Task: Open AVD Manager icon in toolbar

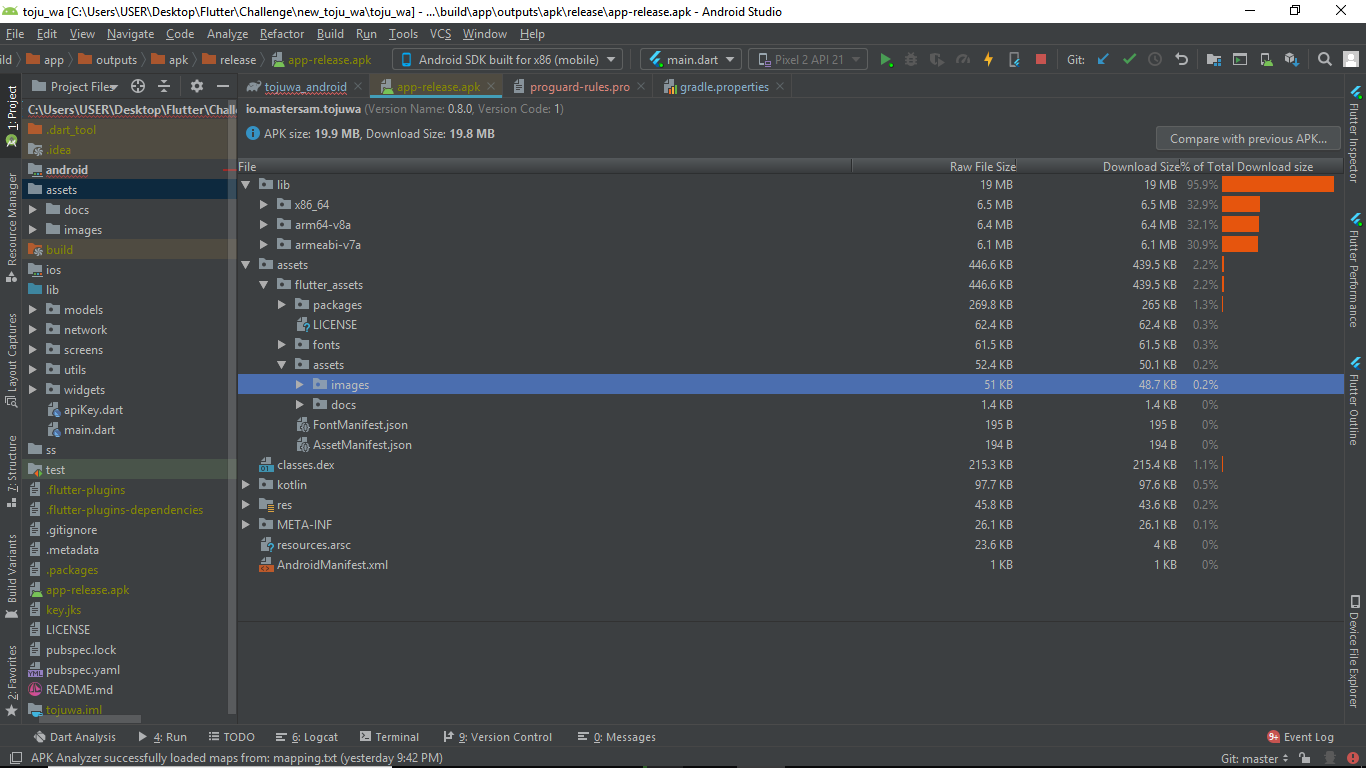Action: click(x=1266, y=60)
